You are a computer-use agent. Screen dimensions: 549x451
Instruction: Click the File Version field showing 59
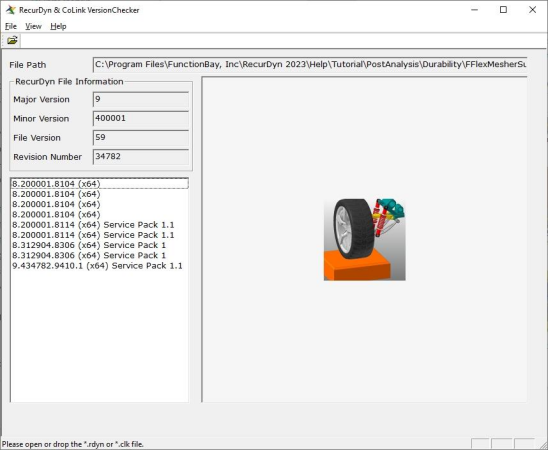tap(141, 138)
